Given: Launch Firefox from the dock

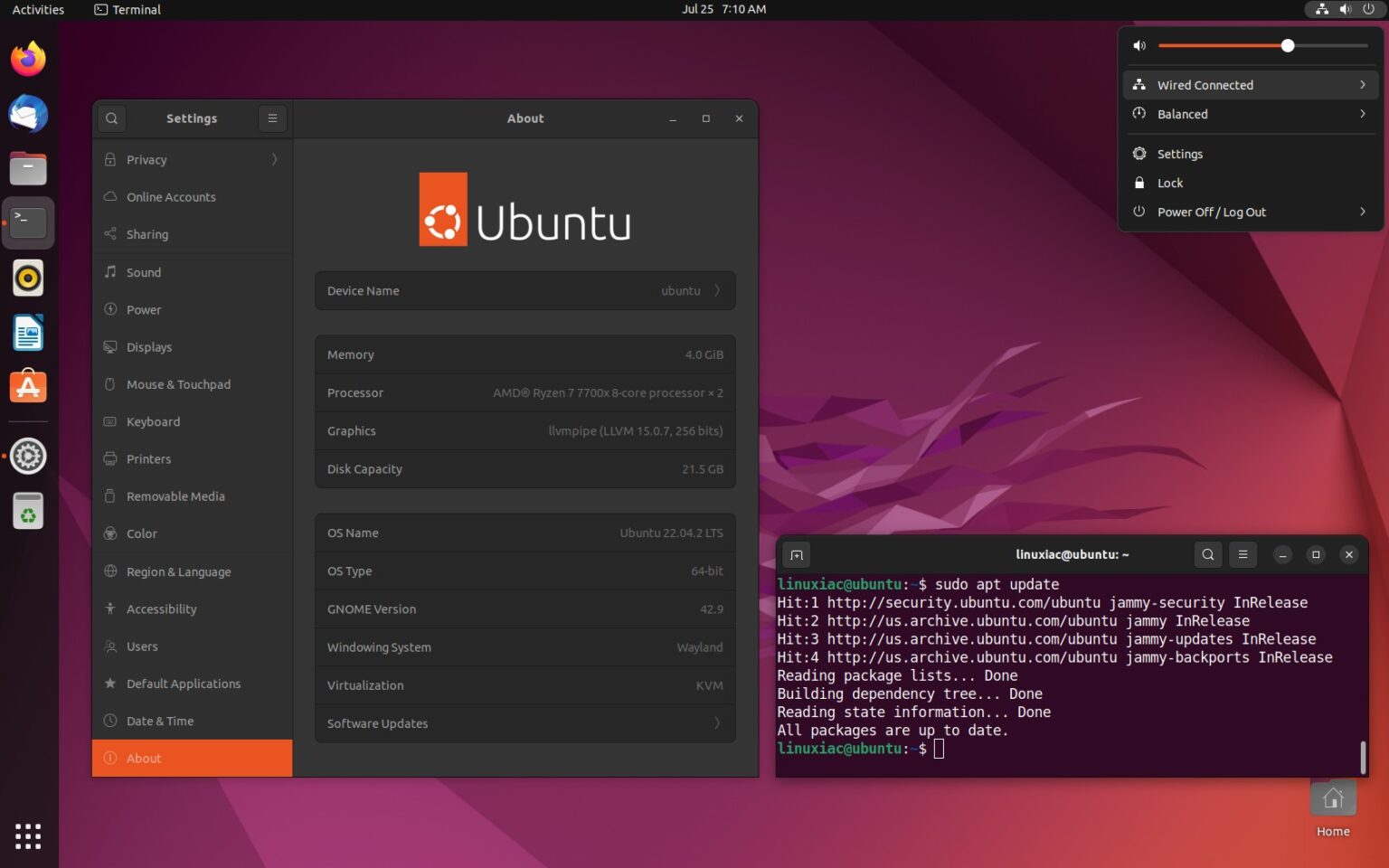Looking at the screenshot, I should pos(27,58).
